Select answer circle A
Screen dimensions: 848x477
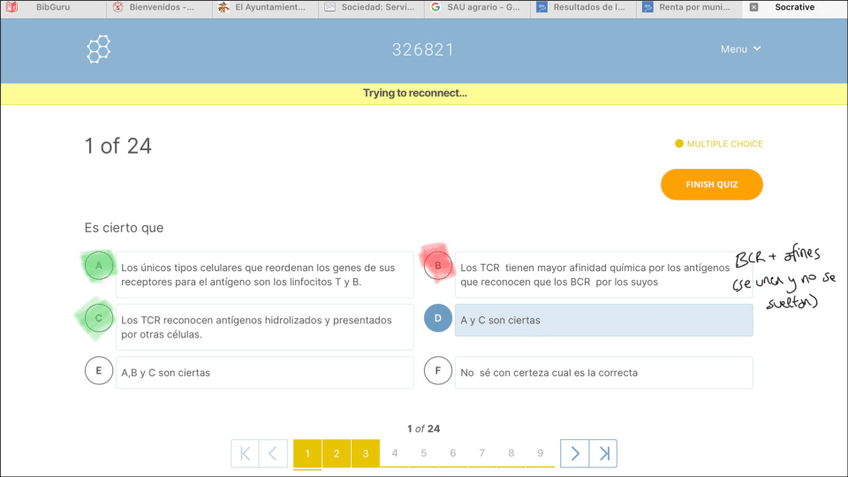98,266
